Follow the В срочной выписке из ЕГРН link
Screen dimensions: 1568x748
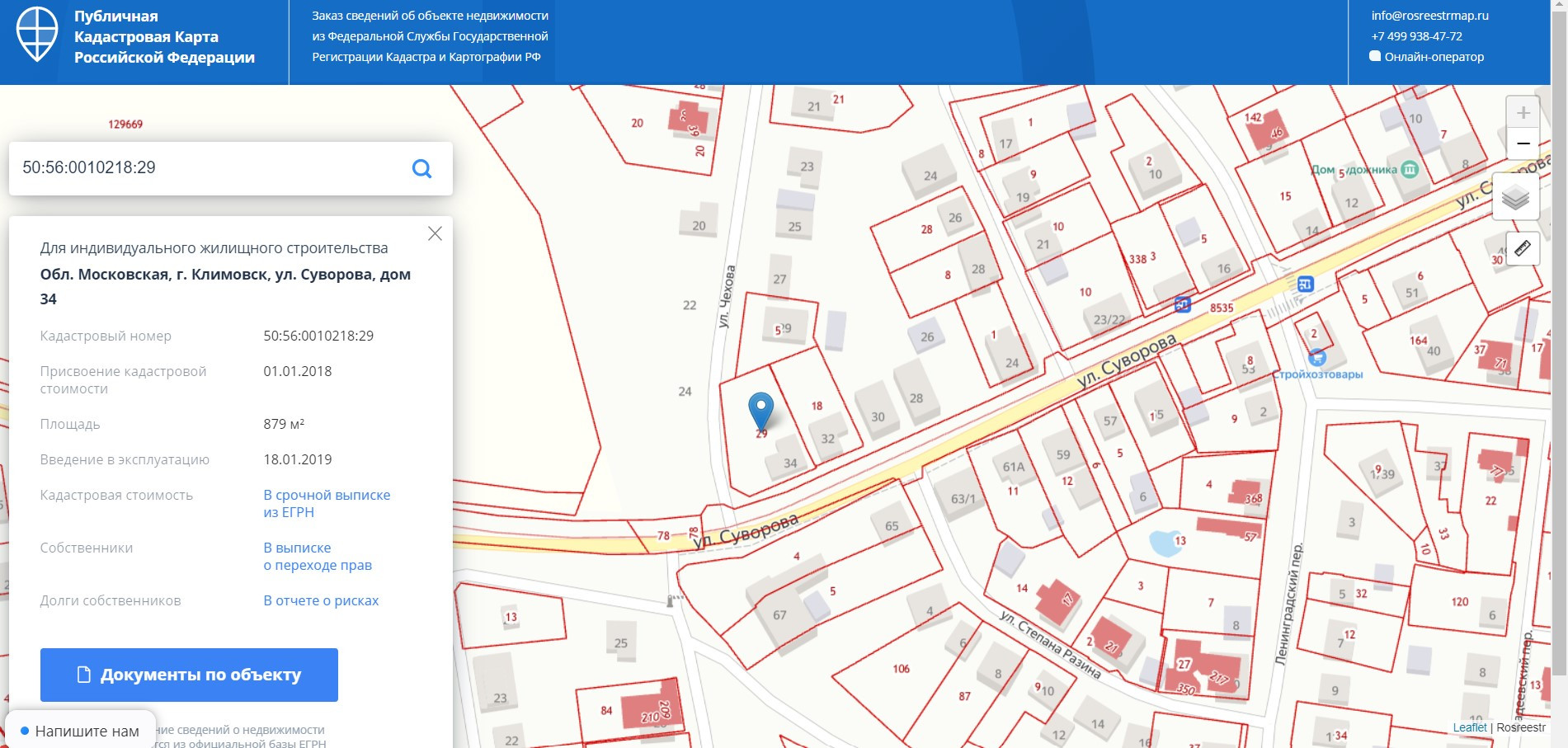click(327, 504)
